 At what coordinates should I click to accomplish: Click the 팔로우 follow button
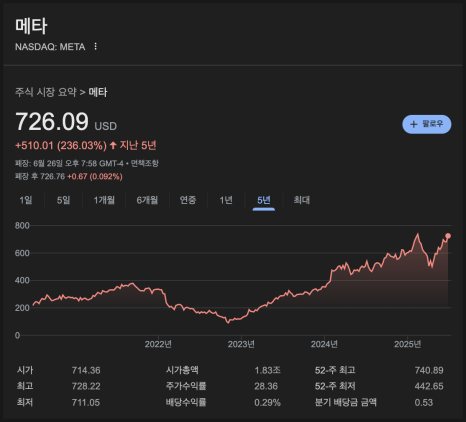(427, 124)
